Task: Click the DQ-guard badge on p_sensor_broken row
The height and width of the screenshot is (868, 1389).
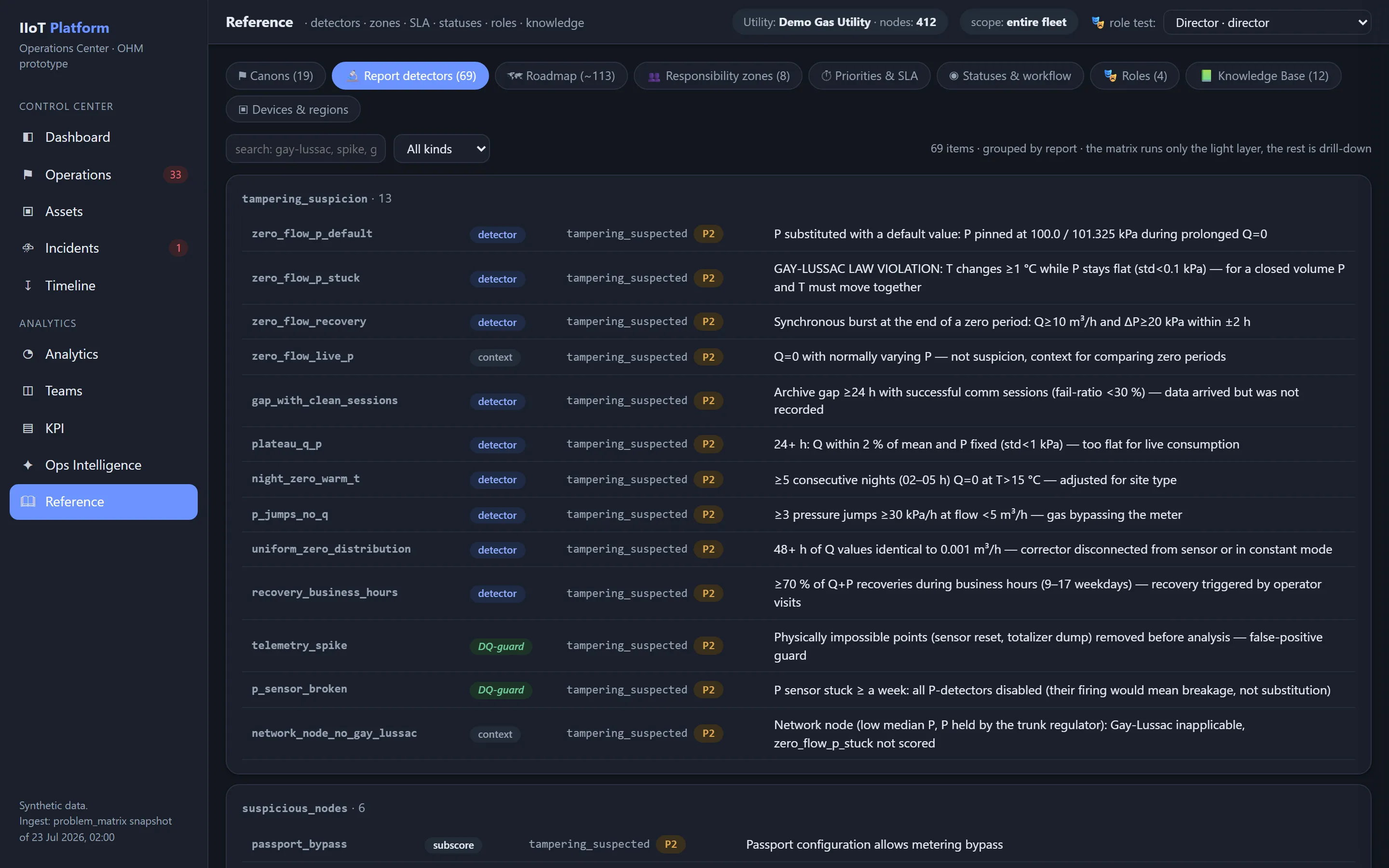Action: pyautogui.click(x=501, y=690)
